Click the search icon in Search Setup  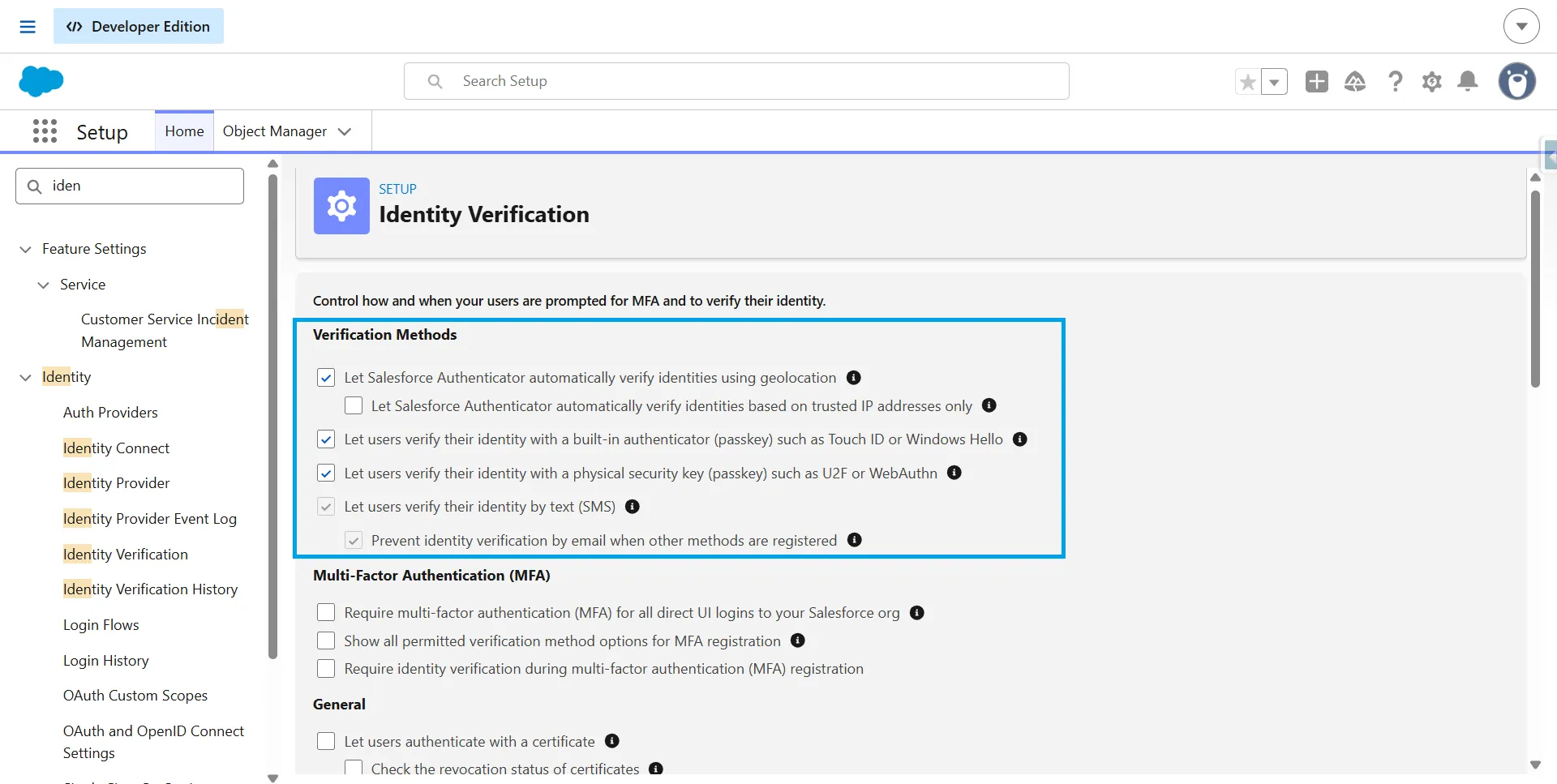435,81
